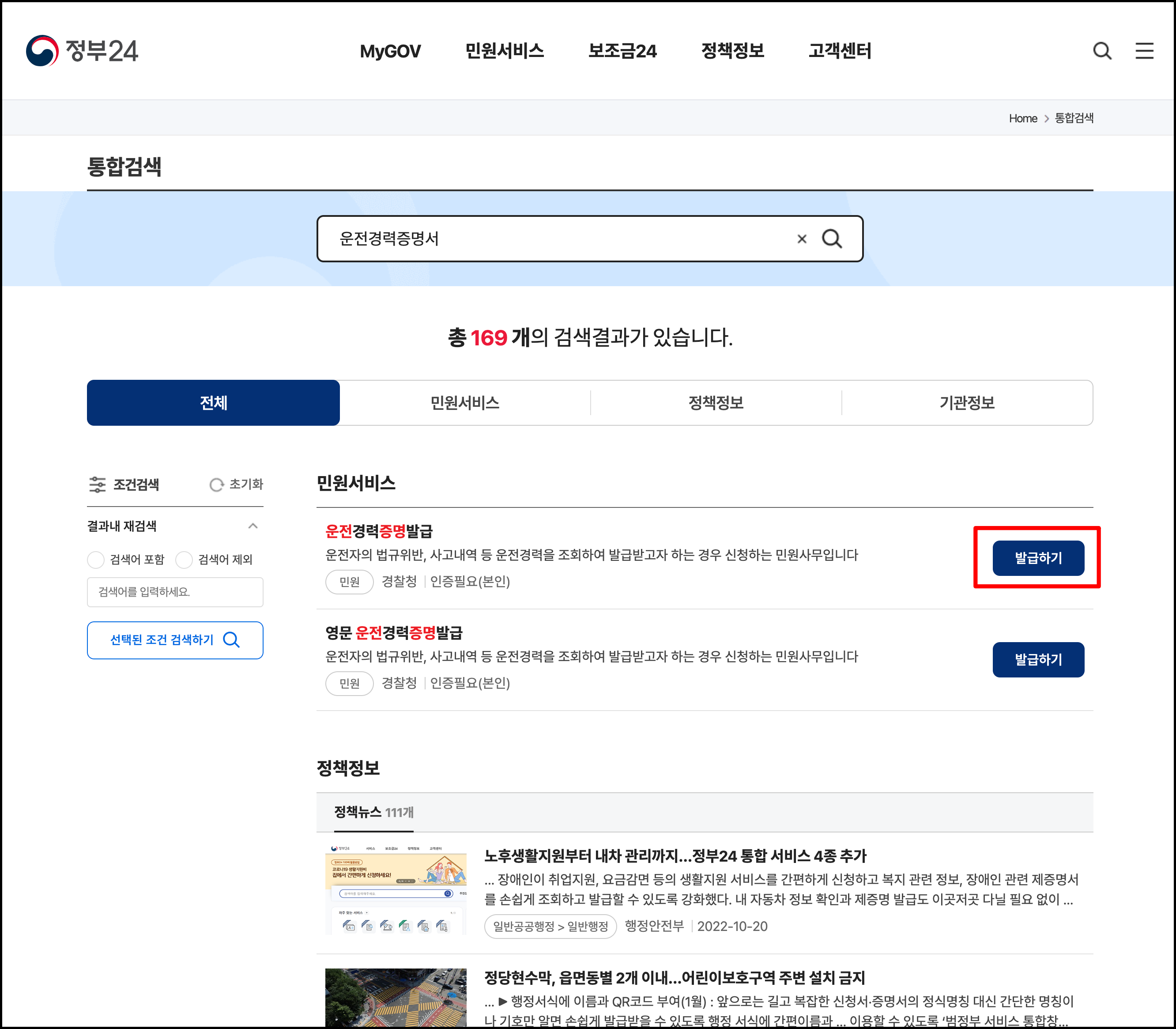Open 고객센터 menu
This screenshot has height=1029, width=1176.
tap(840, 51)
